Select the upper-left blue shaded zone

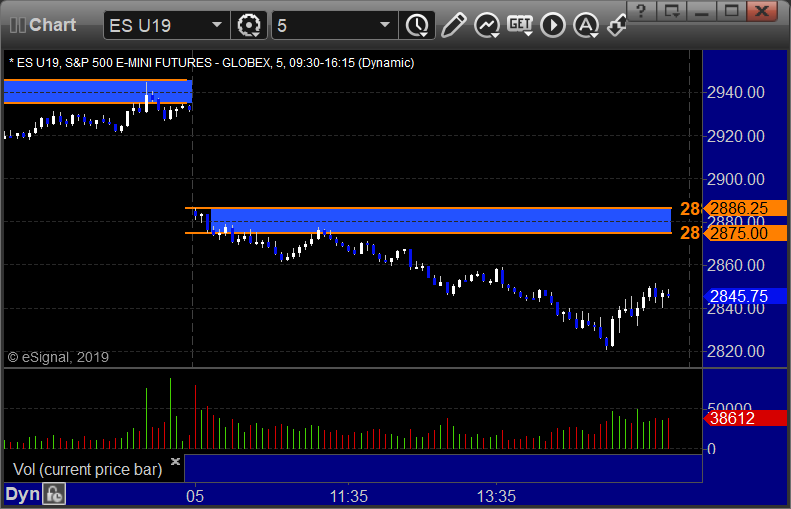click(98, 91)
